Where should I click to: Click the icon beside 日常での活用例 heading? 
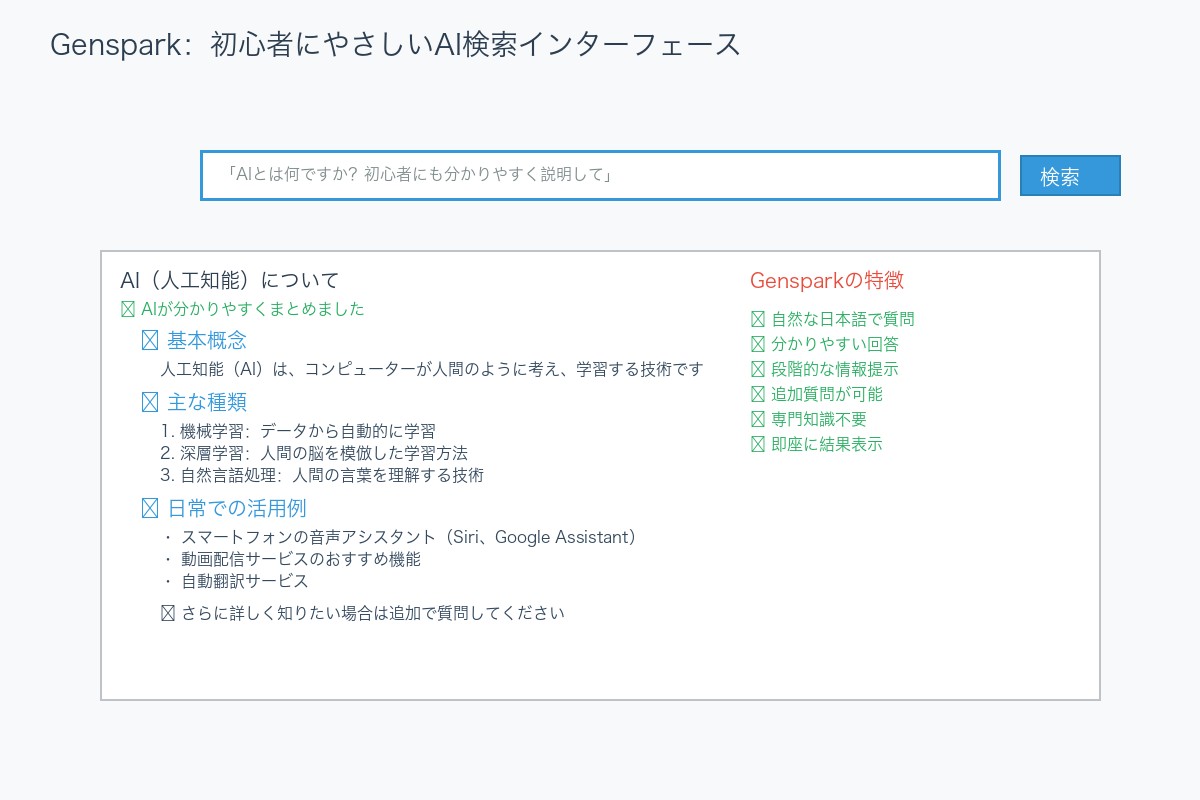pos(150,509)
